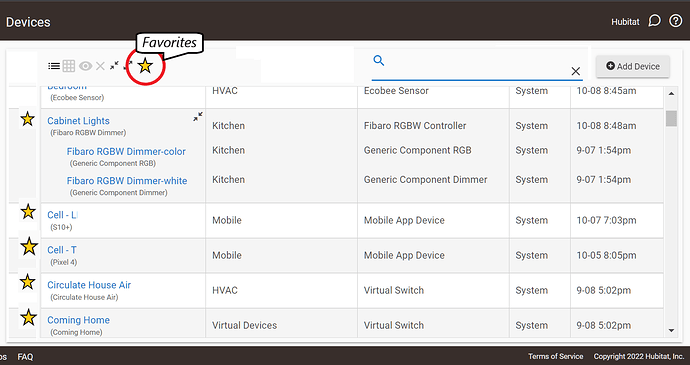This screenshot has height=365, width=690.
Task: Click the (Pixel 4) device label
Action: (63, 262)
